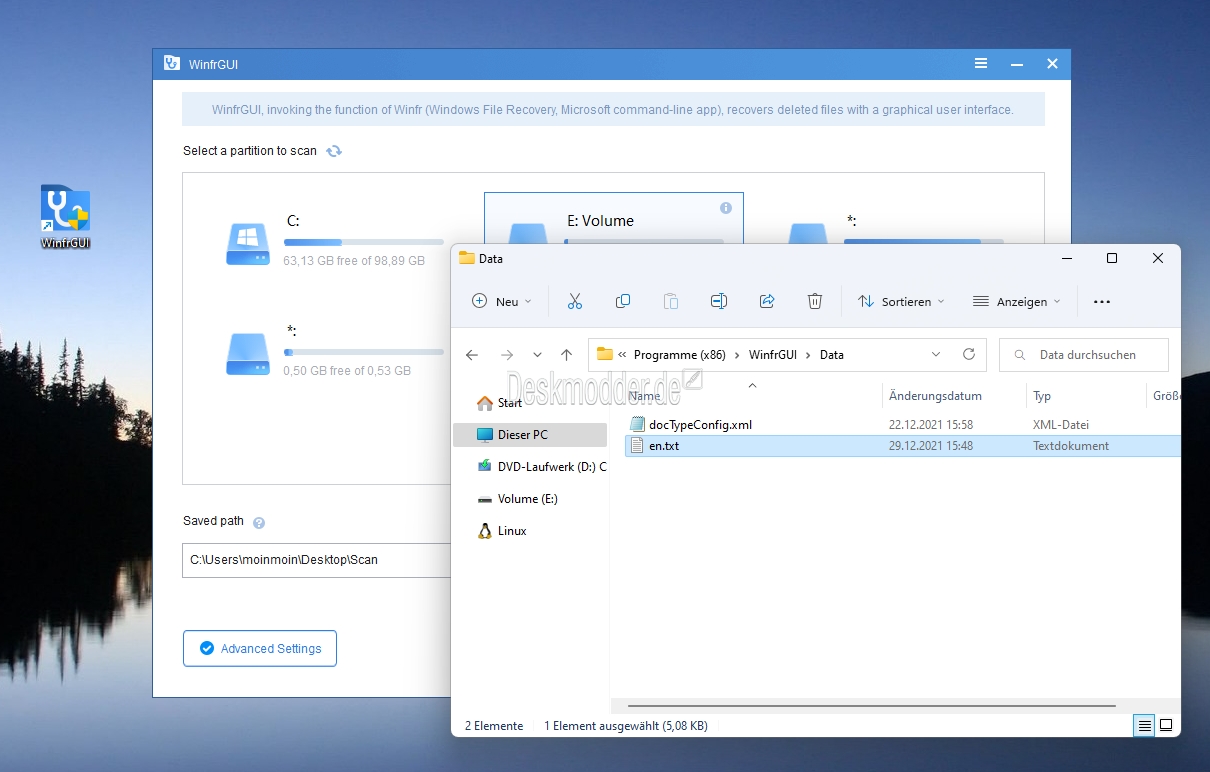Click "0,50 GB free of 0,53 GB" text

[347, 371]
